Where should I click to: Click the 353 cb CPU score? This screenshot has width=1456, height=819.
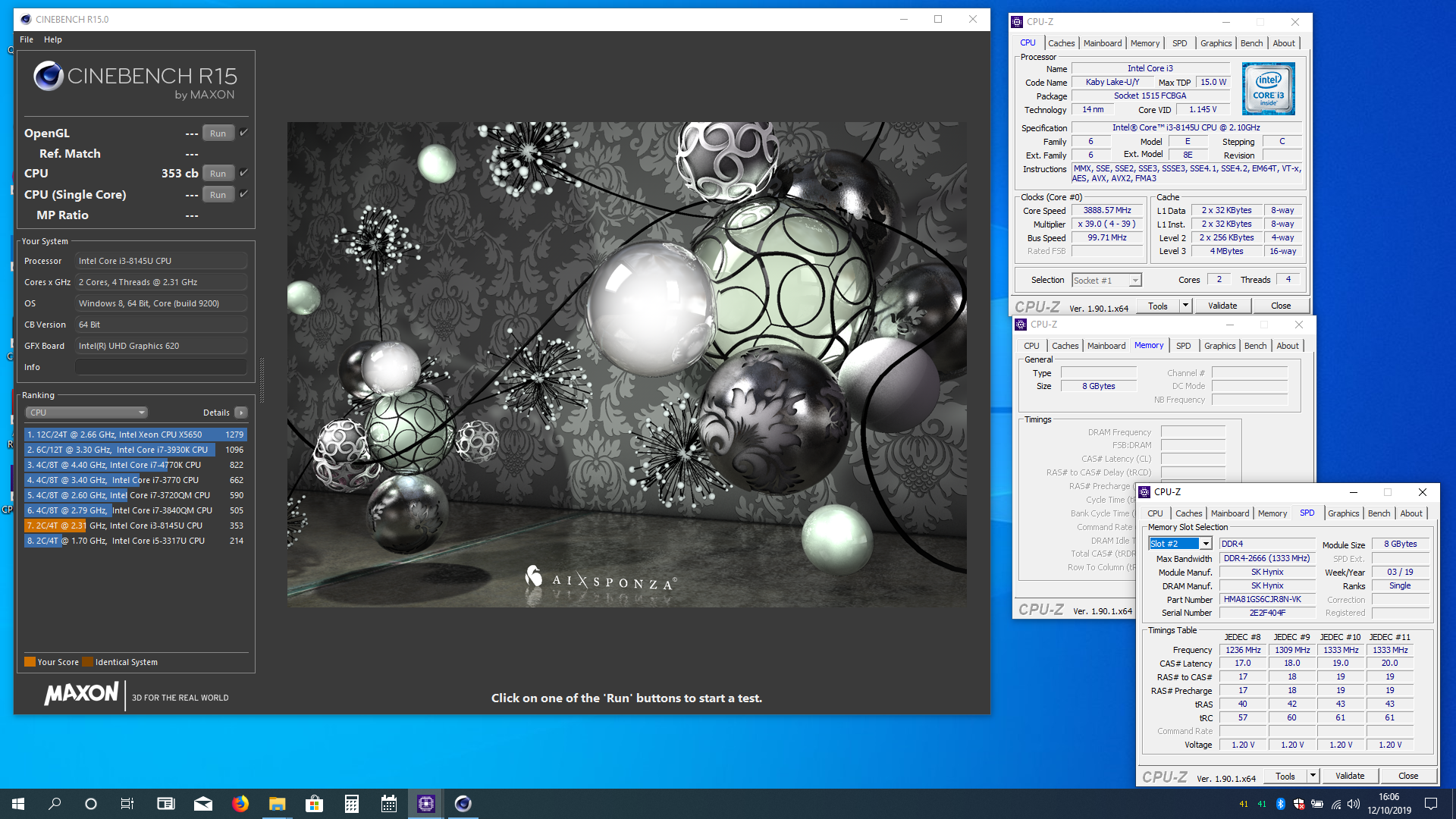click(x=179, y=173)
